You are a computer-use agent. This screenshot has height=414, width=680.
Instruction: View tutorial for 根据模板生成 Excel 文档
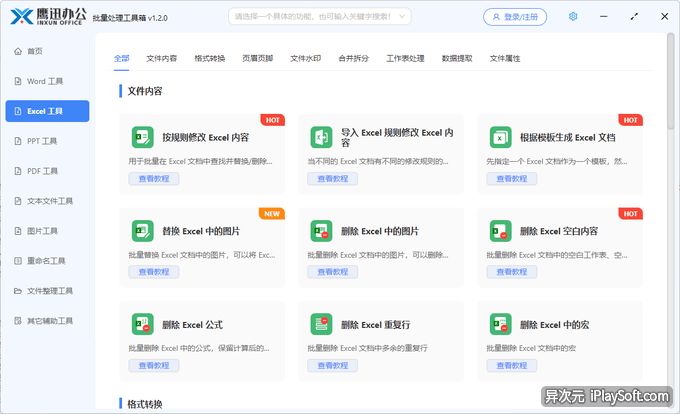click(512, 179)
